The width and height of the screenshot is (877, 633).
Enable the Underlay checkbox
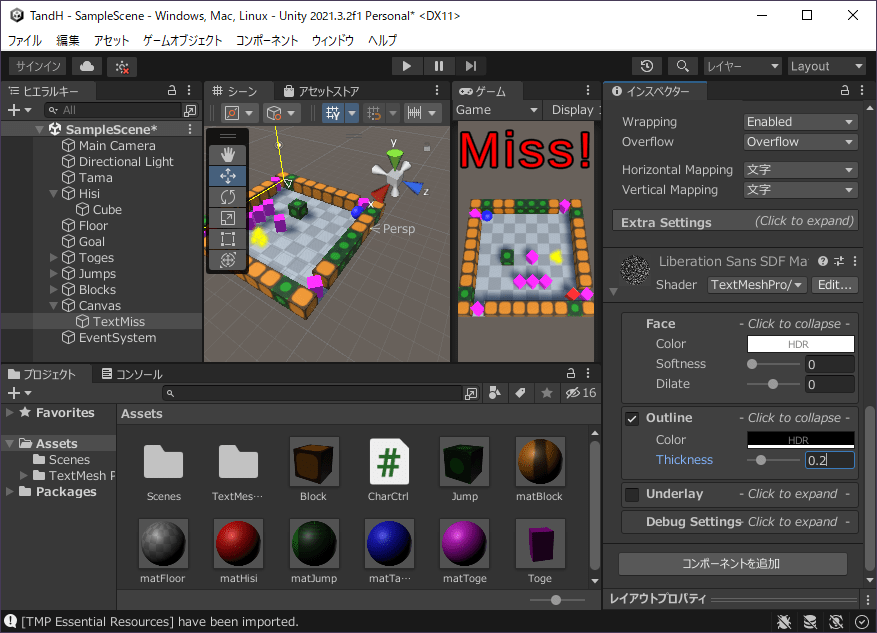tap(632, 495)
